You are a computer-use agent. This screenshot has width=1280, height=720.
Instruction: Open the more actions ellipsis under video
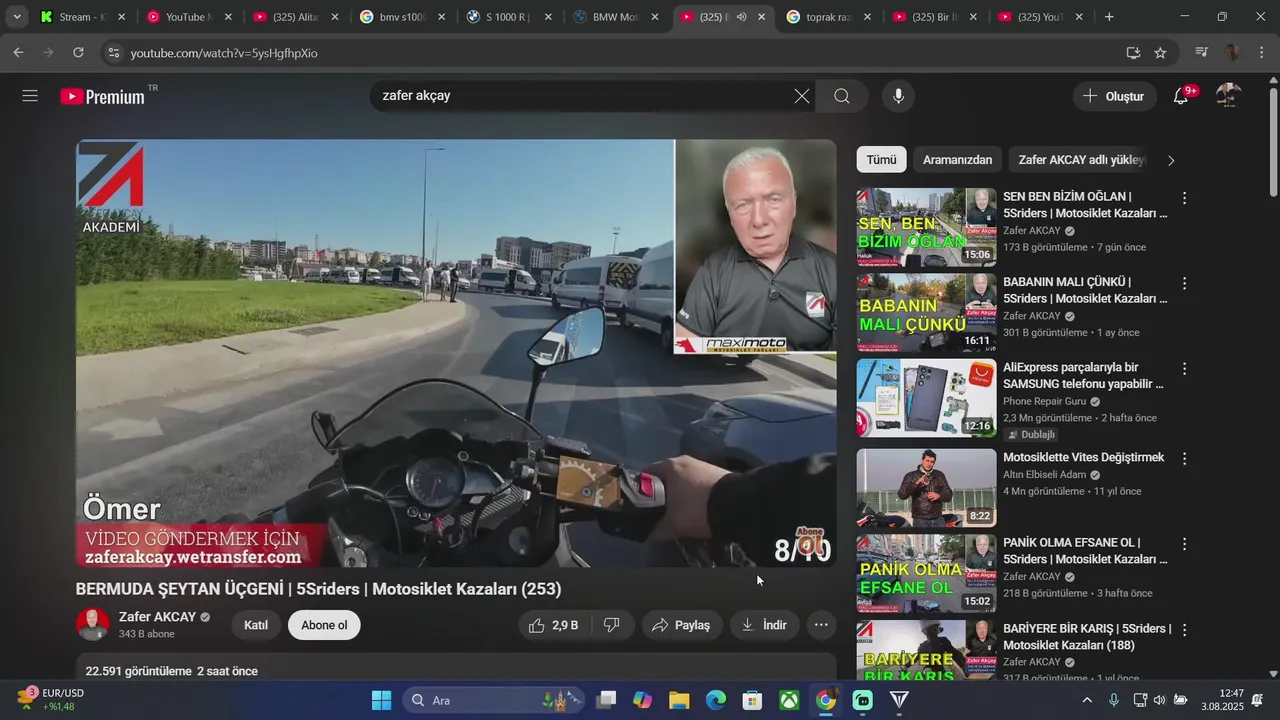pyautogui.click(x=821, y=625)
